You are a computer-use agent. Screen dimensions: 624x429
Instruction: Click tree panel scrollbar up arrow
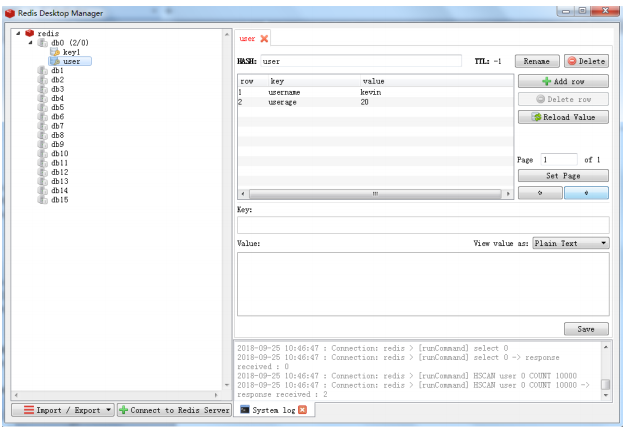click(x=227, y=34)
